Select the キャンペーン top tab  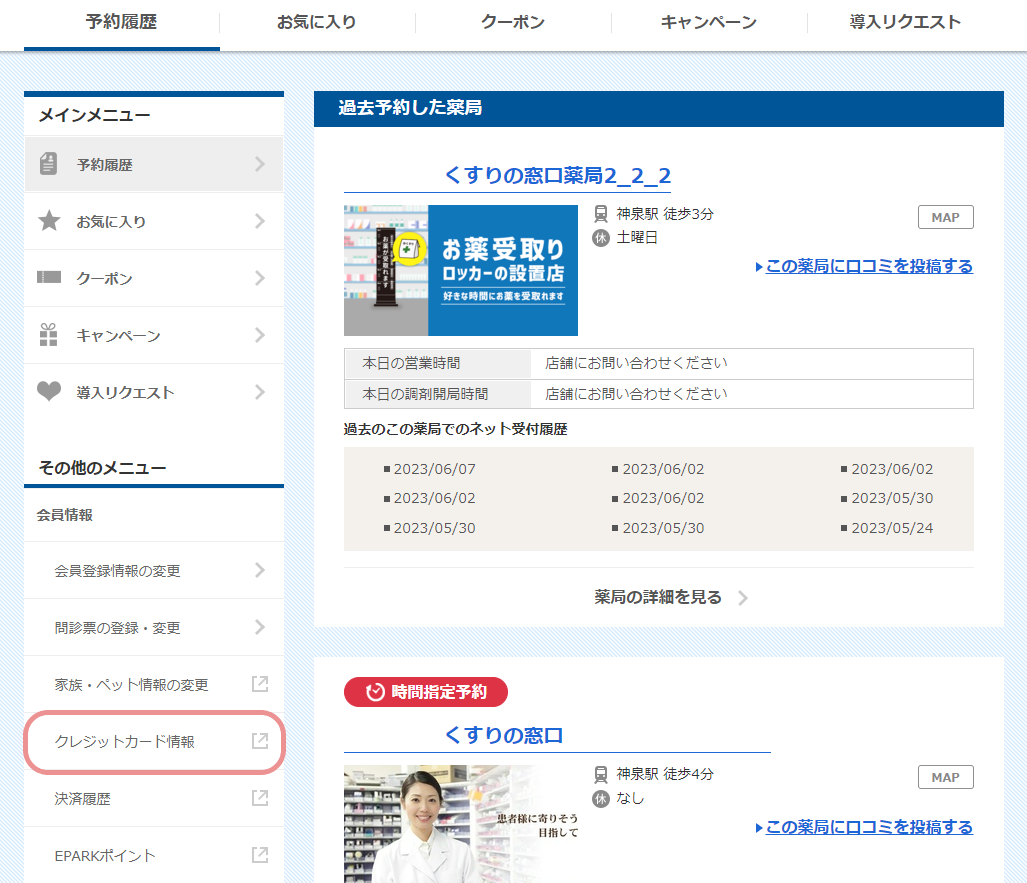point(709,22)
